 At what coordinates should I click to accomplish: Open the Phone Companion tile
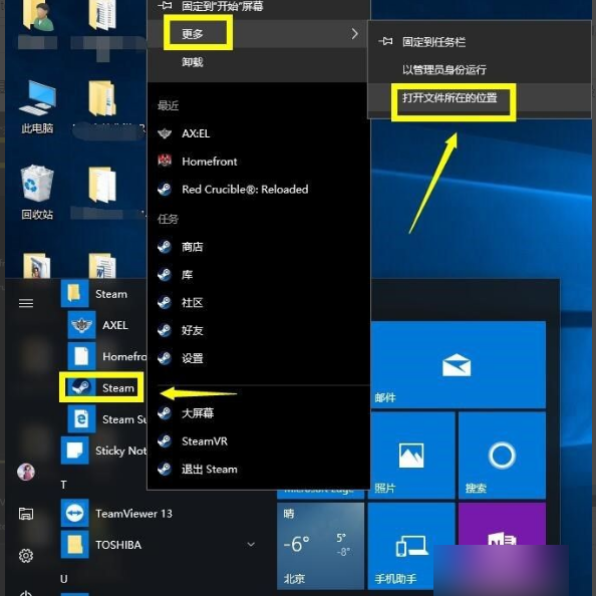pos(411,546)
